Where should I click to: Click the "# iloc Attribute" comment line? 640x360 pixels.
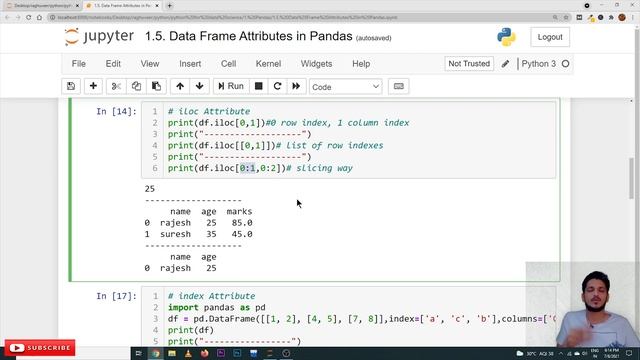[209, 111]
